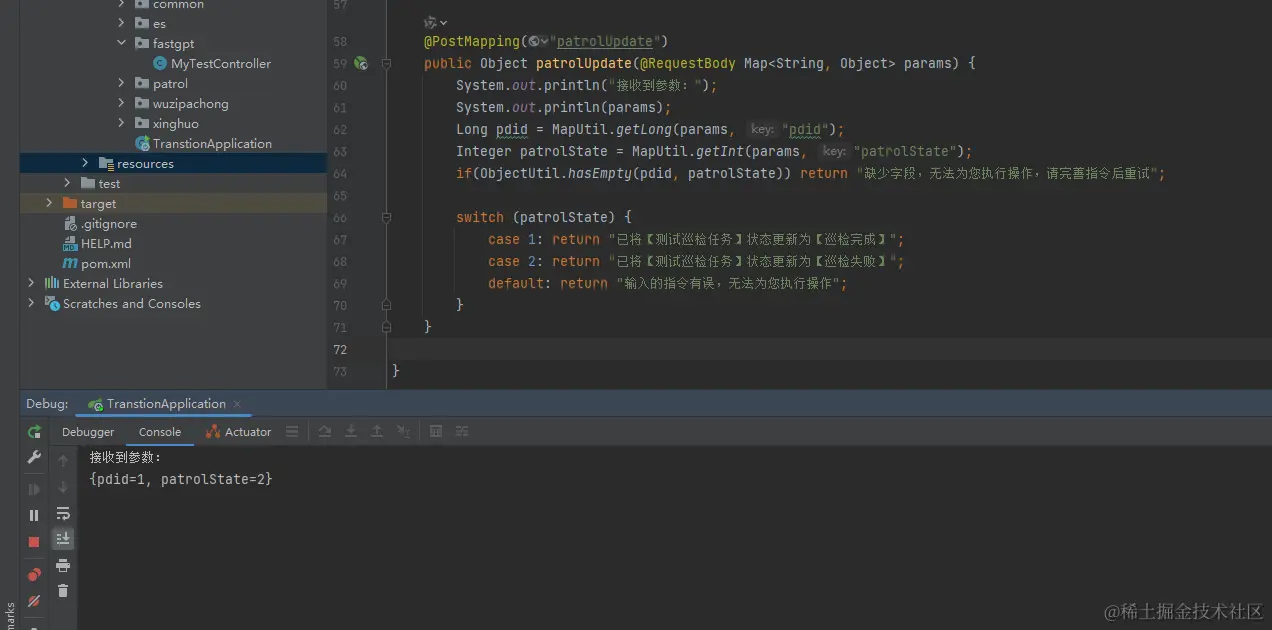
Task: Expand the xinghuo package folder
Action: tap(122, 123)
